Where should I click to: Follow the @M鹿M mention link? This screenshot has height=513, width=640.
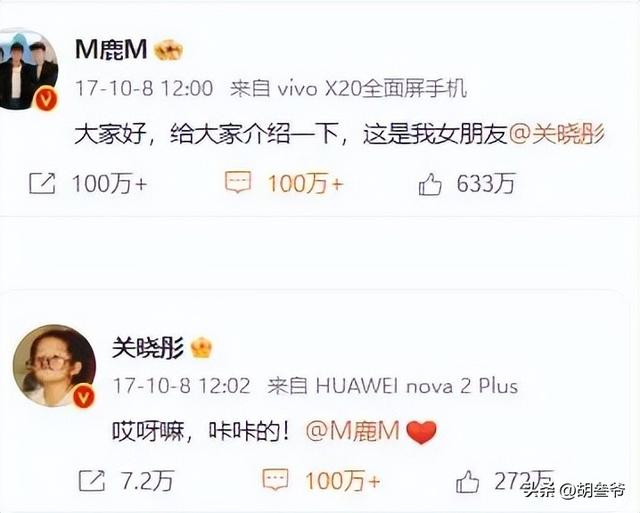point(352,431)
